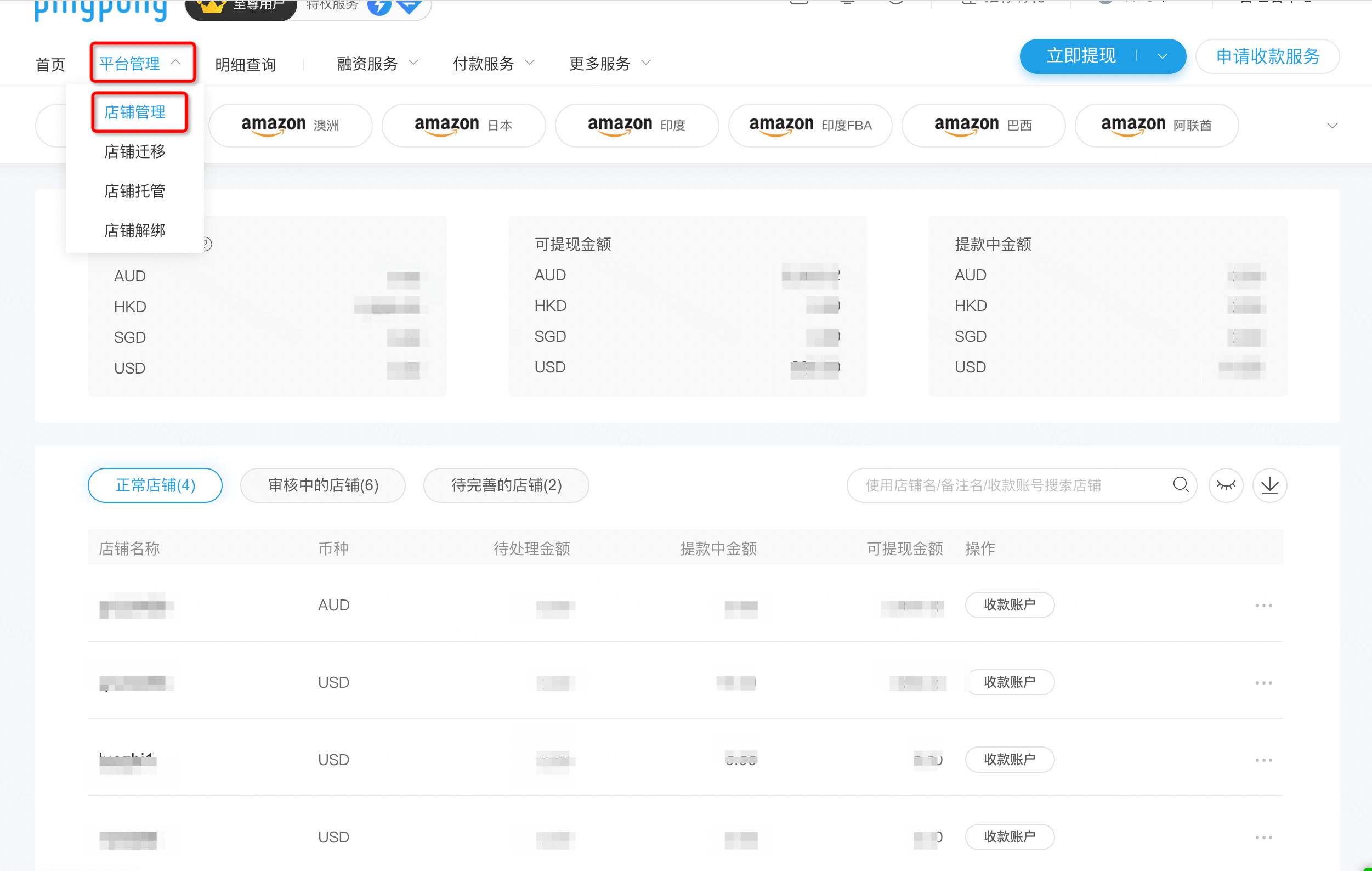Screen dimensions: 1372x871
Task: Expand the 更多服务 menu
Action: pyautogui.click(x=610, y=63)
